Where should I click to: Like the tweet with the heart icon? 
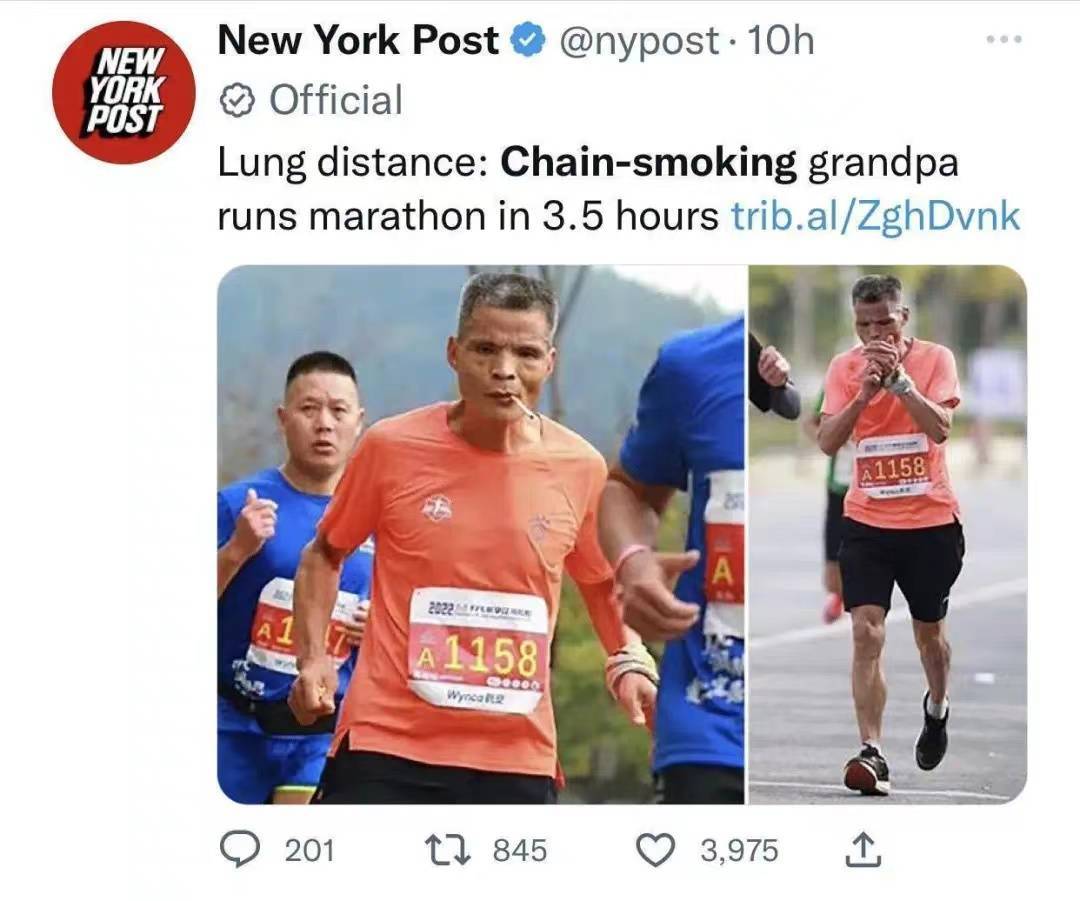[654, 849]
